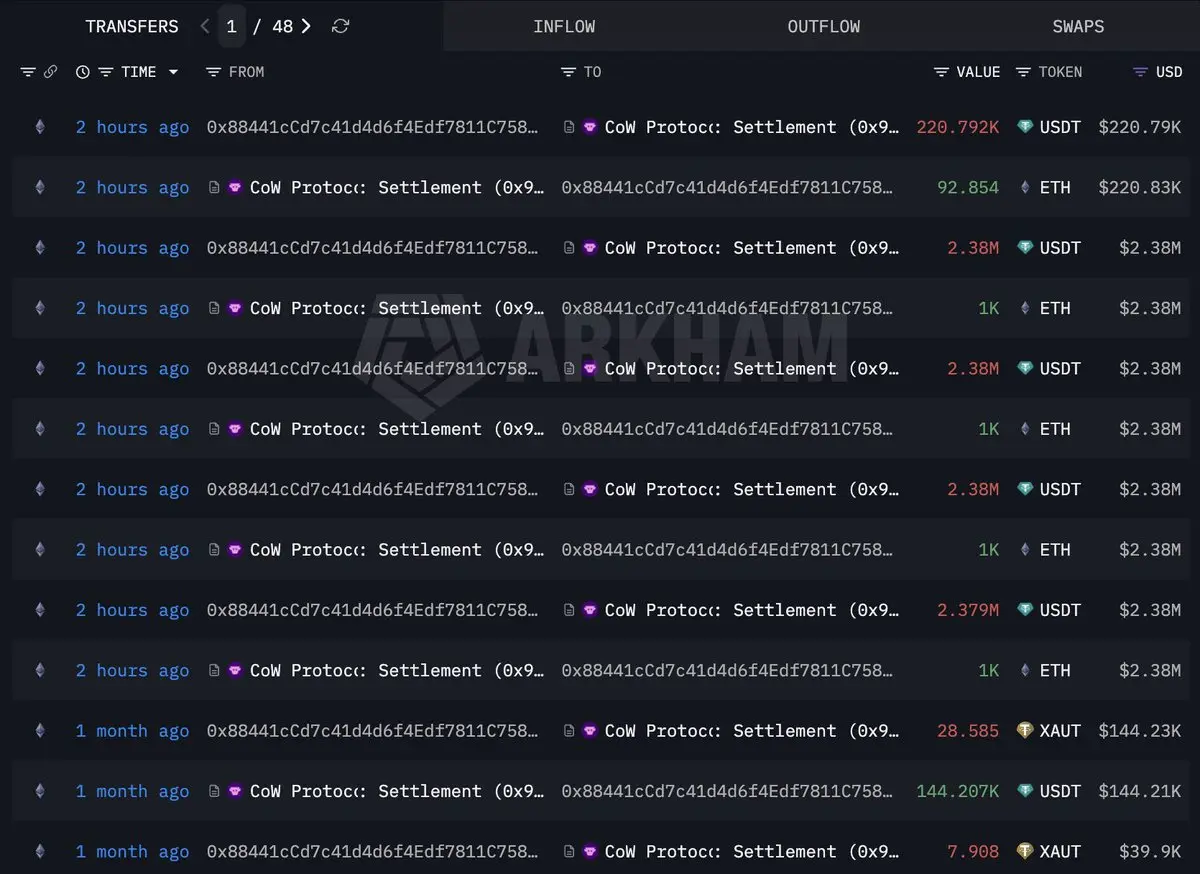Switch to the INFLOW tab

pos(564,26)
